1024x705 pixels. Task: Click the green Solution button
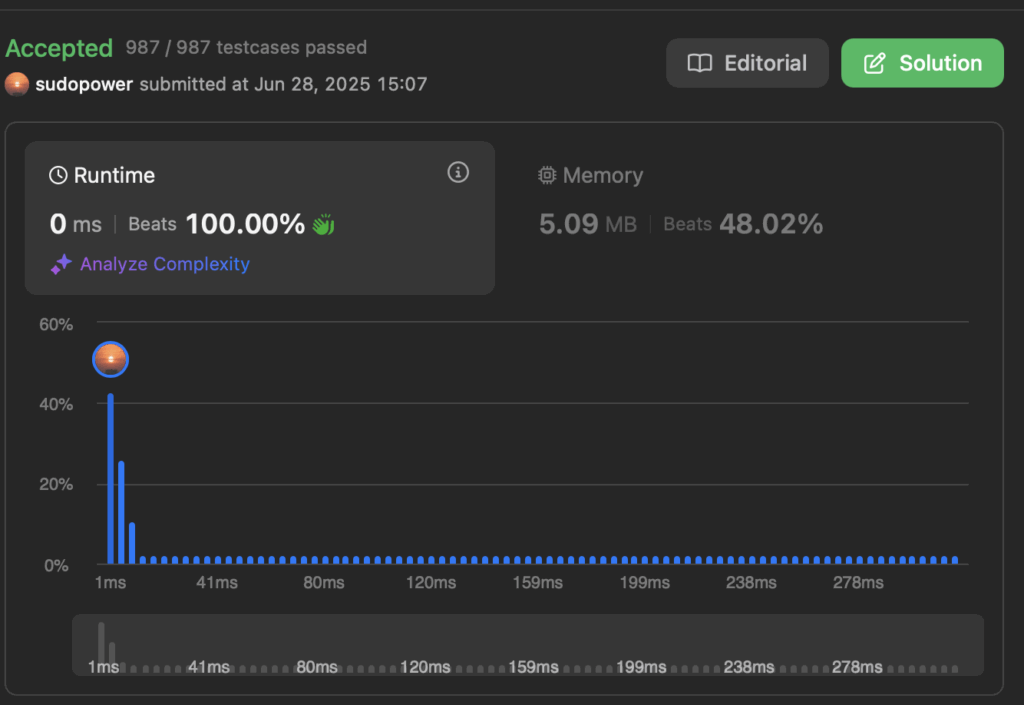click(922, 63)
